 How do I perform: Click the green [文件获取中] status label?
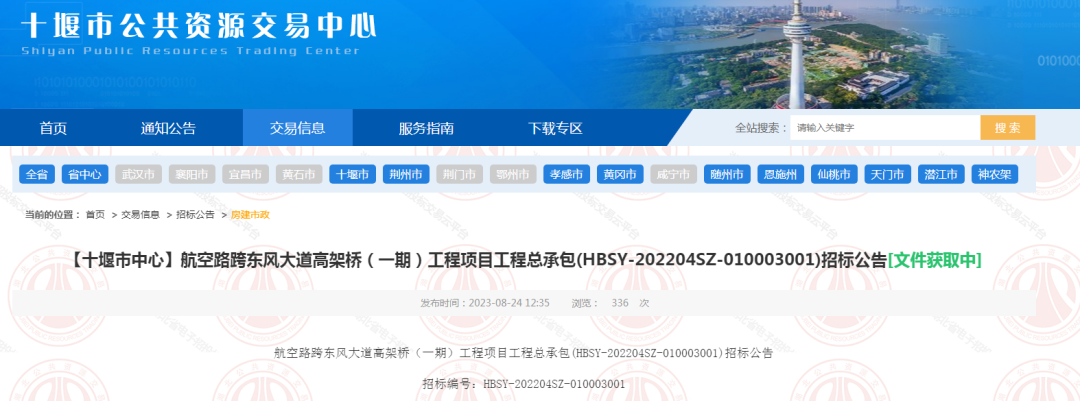pyautogui.click(x=935, y=260)
